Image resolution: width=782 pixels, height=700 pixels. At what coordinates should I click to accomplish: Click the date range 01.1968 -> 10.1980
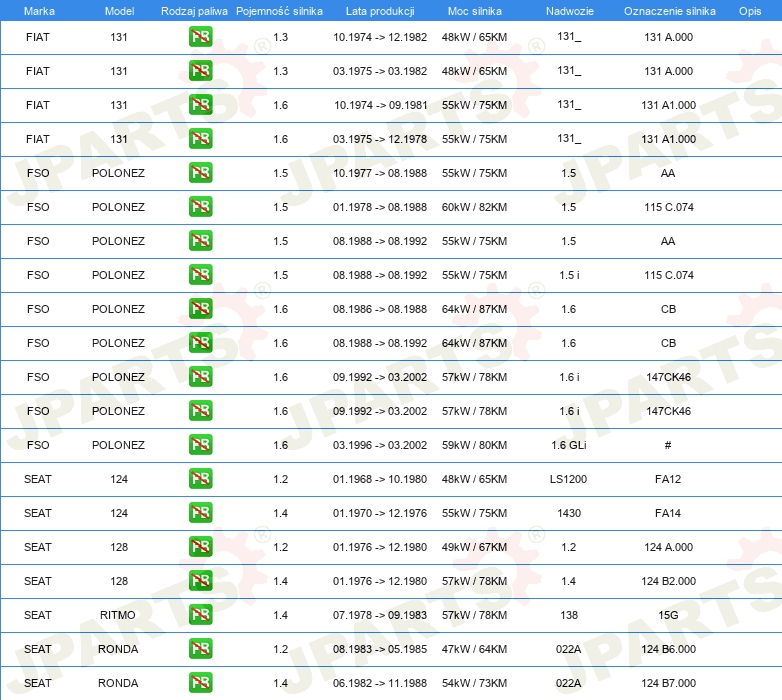(380, 479)
